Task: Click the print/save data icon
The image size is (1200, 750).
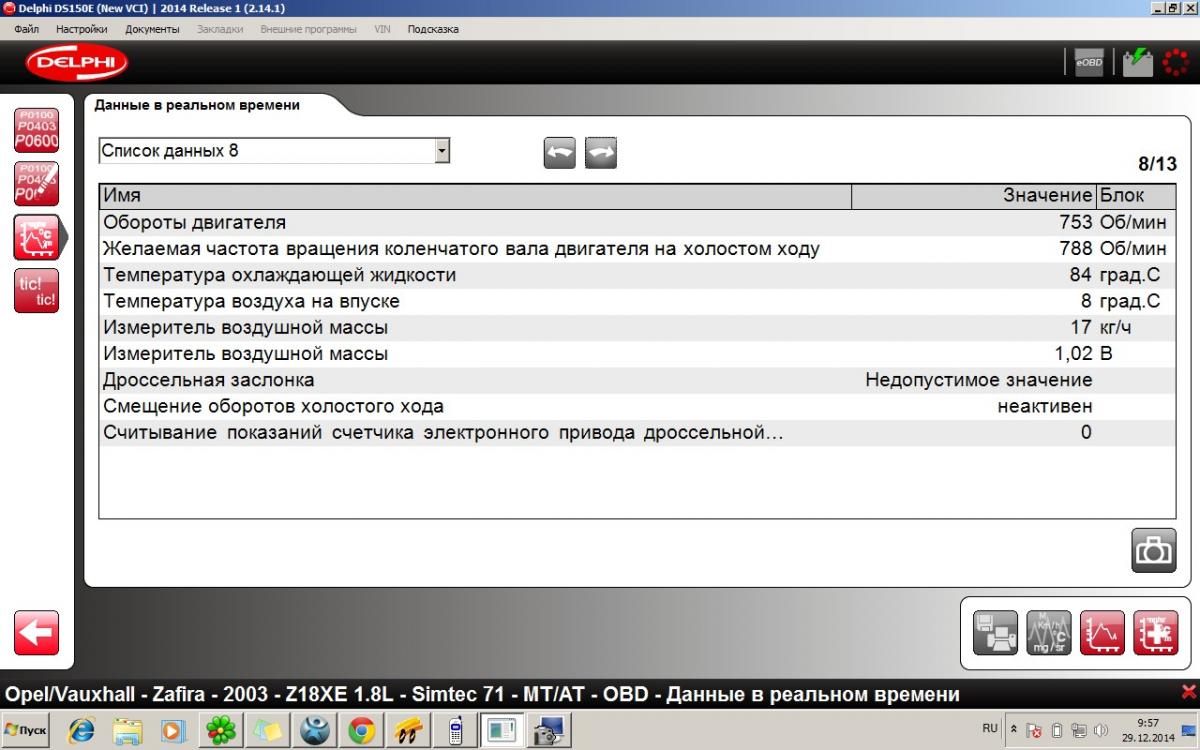Action: tap(995, 633)
